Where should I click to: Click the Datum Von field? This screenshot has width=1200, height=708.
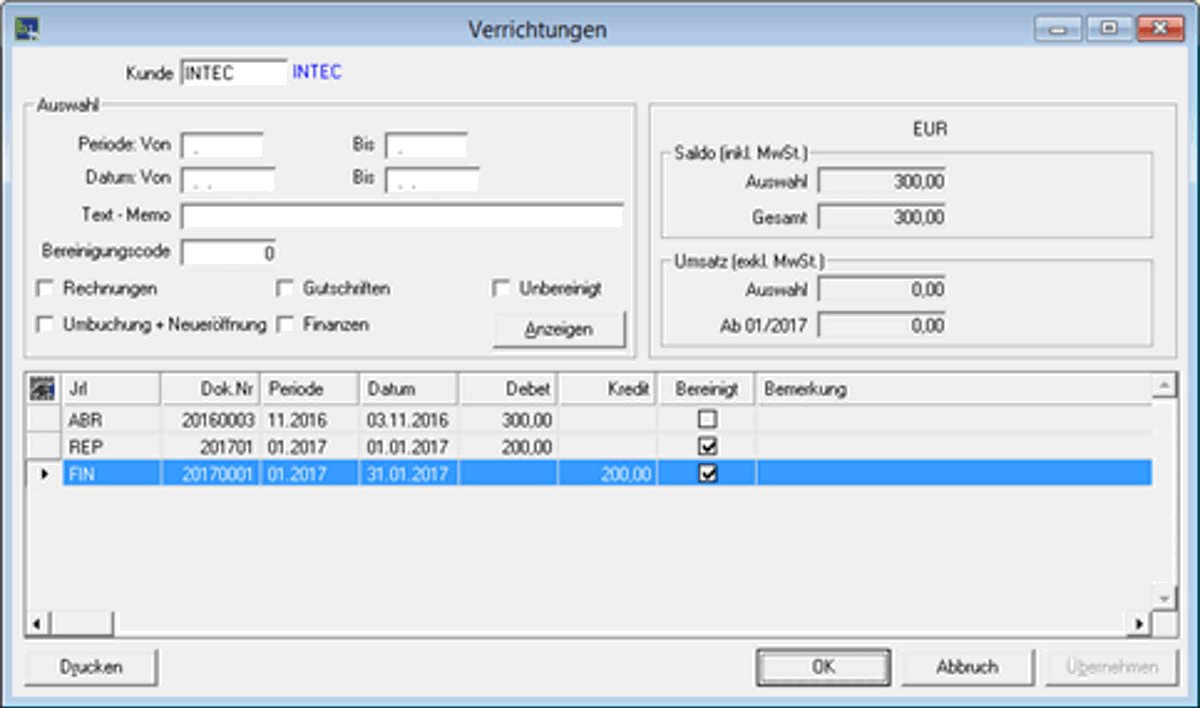coord(228,180)
